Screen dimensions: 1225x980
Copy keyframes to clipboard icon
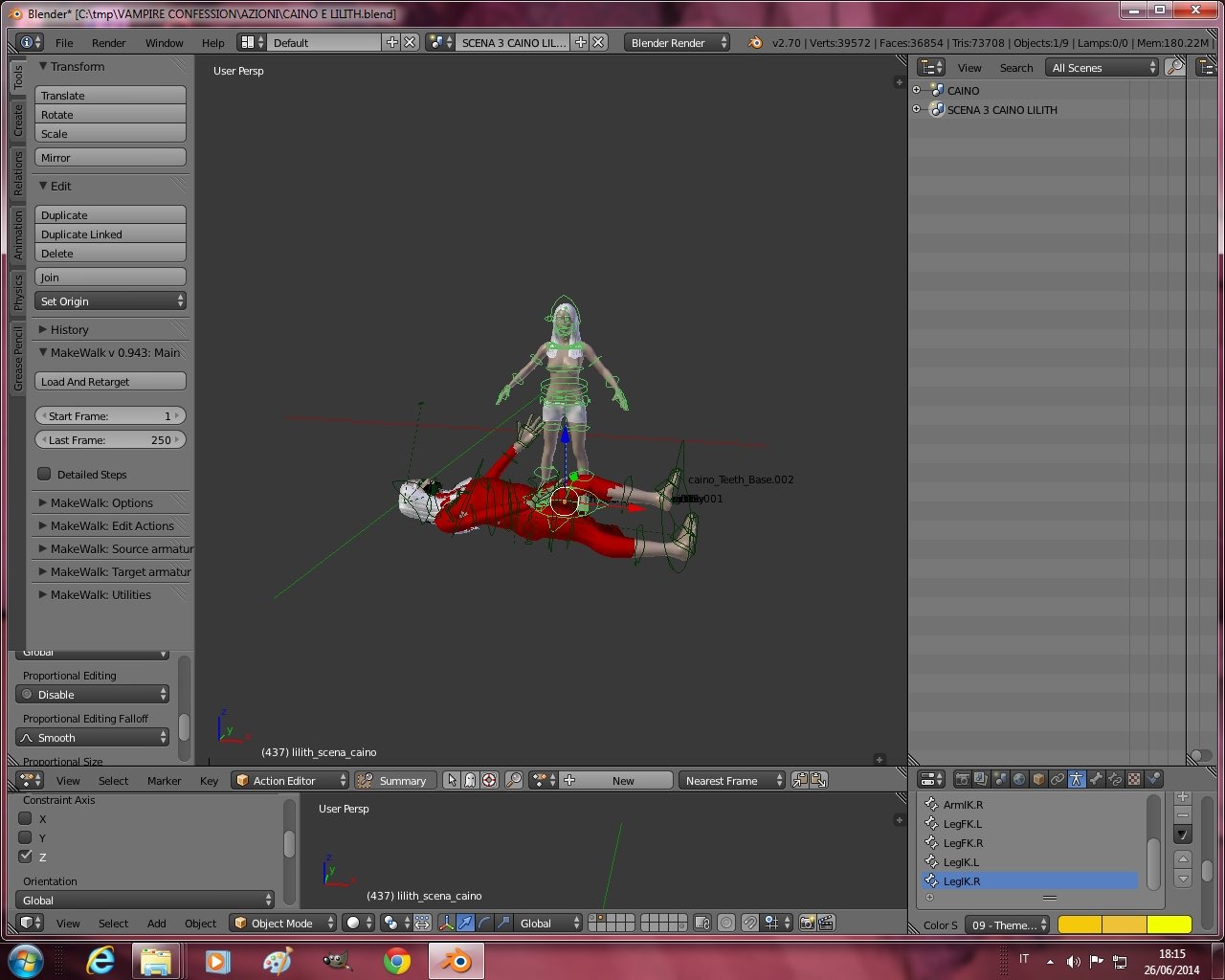[800, 780]
